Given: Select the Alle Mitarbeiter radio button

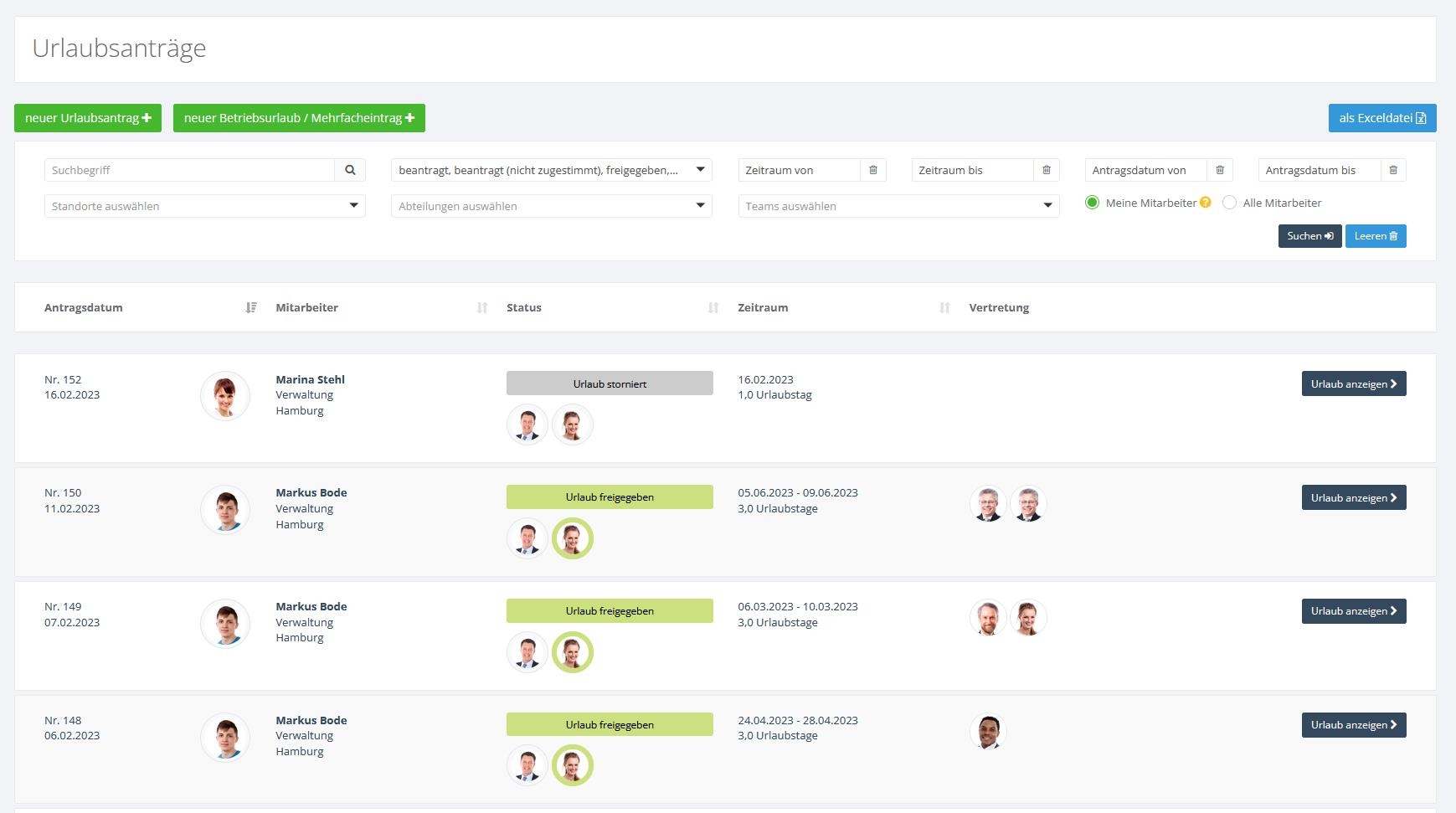Looking at the screenshot, I should coord(1229,203).
